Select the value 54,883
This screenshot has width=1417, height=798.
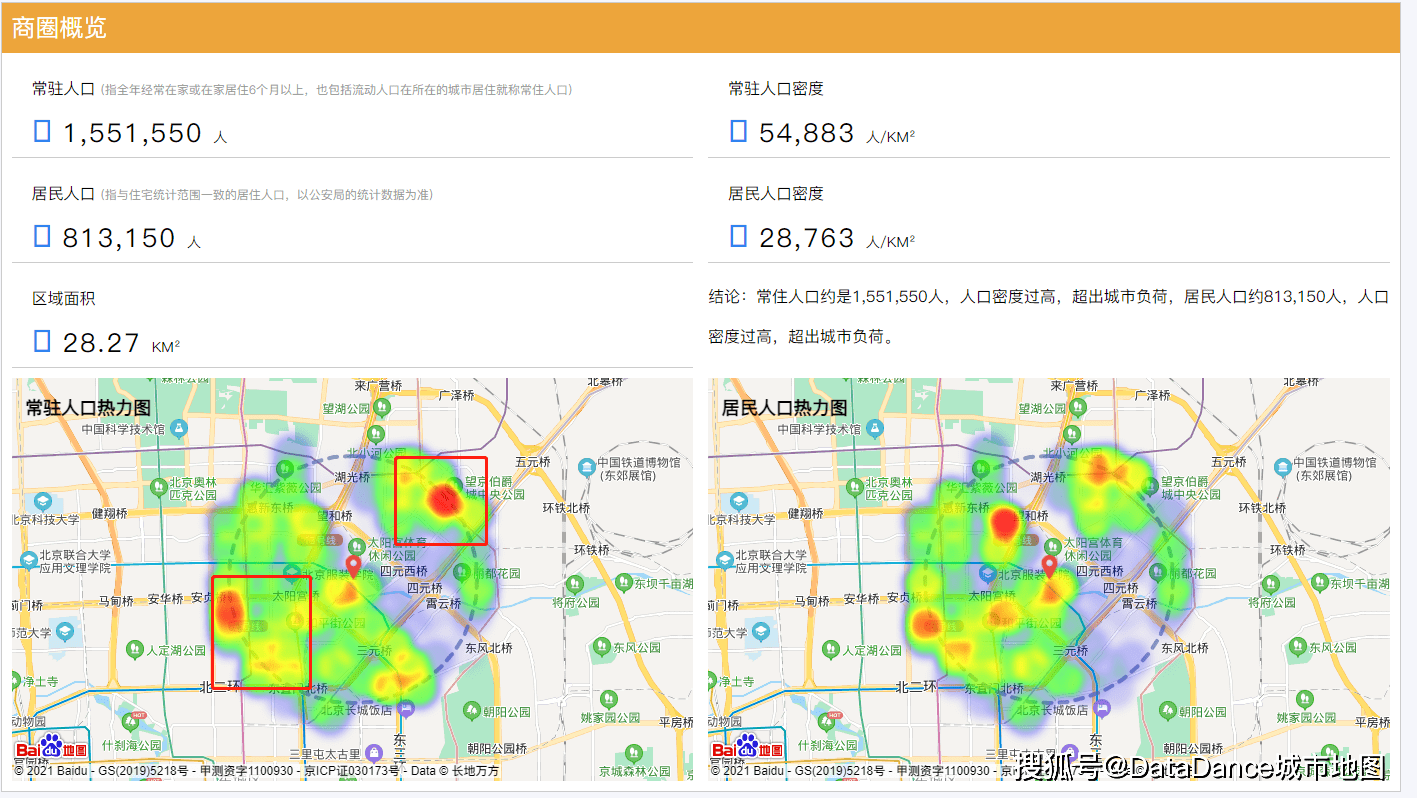pos(807,133)
